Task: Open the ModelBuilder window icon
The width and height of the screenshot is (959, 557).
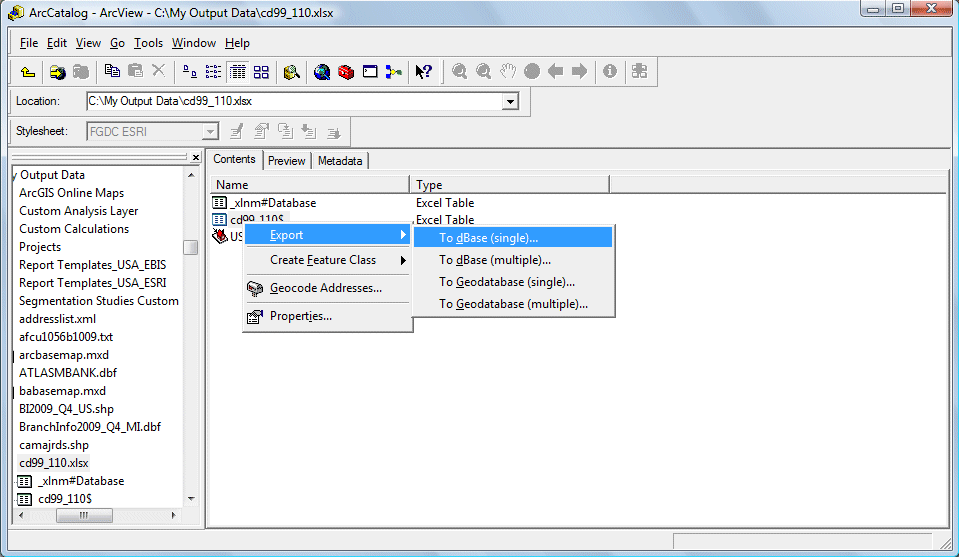Action: coord(394,72)
